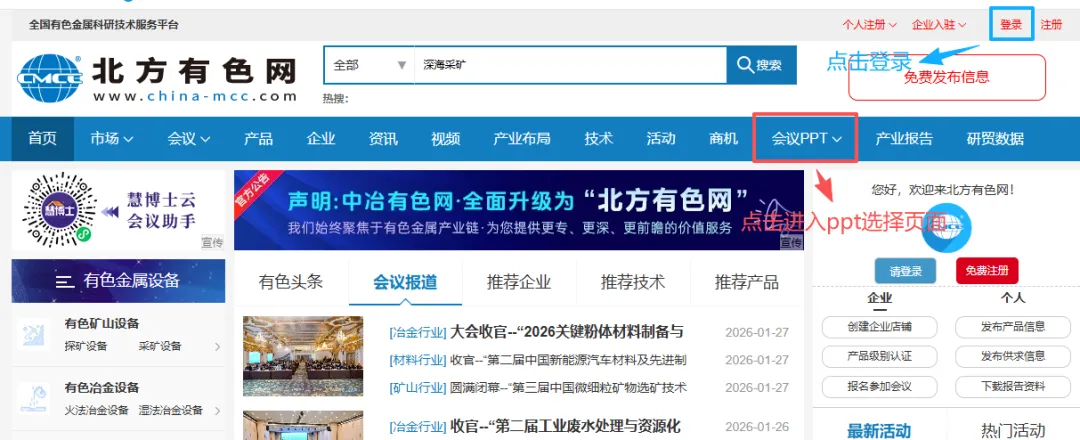Open the 第二届中国新能源汽车材料 article
Viewport: 1080px width, 440px height.
tap(568, 360)
